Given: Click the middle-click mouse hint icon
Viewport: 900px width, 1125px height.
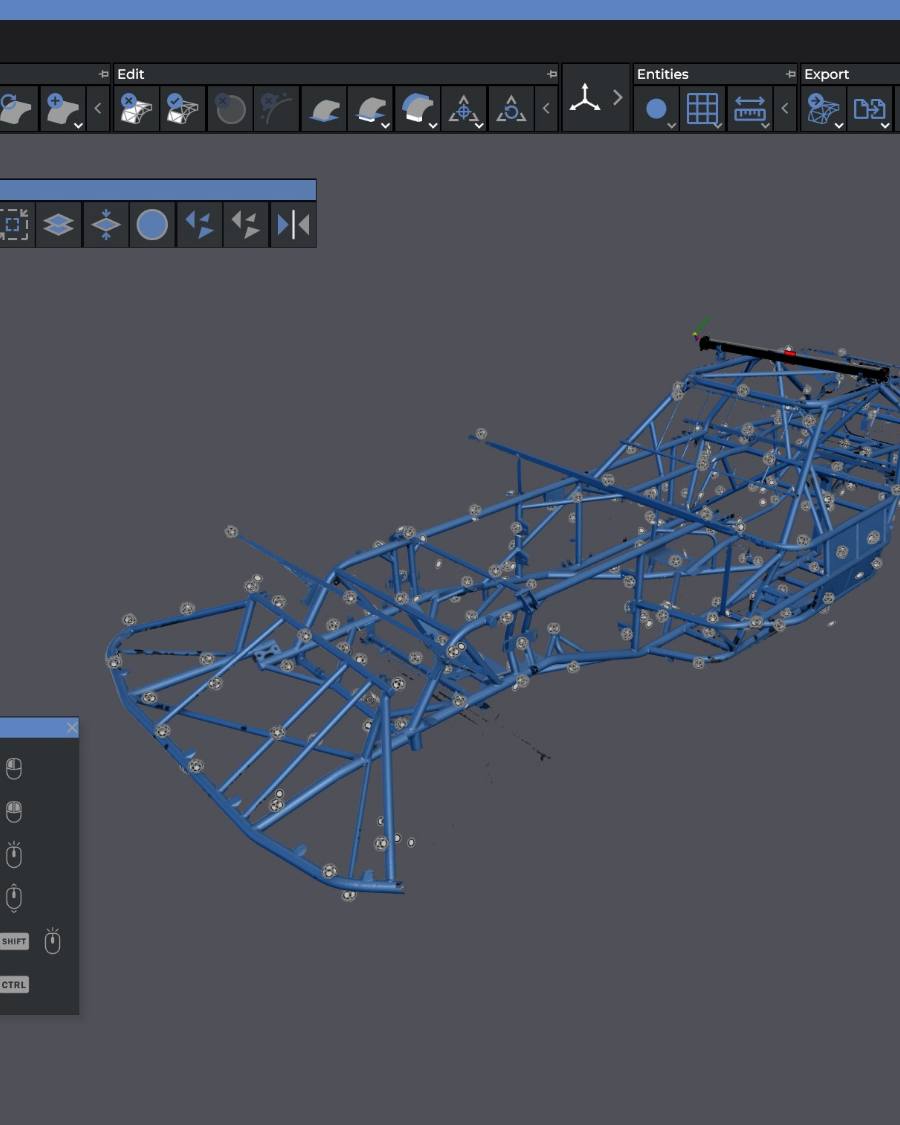Looking at the screenshot, I should point(14,855).
